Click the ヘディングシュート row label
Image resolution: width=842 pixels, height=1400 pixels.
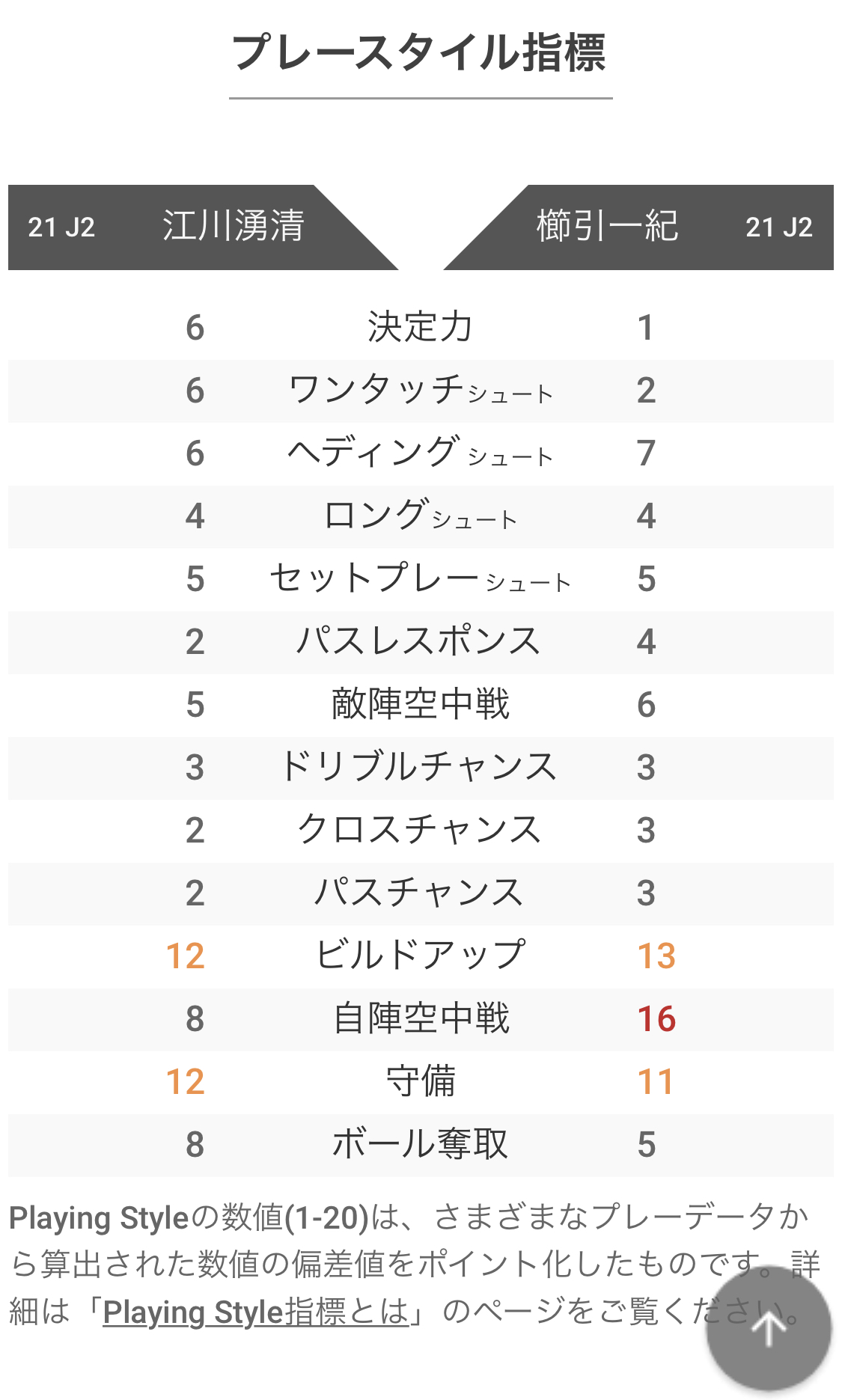coord(420,453)
